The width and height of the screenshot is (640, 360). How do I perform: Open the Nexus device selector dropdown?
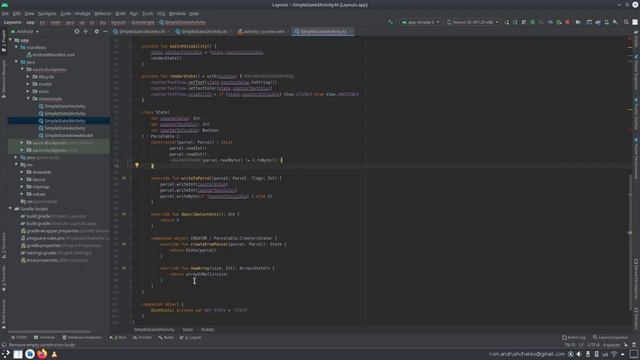tap(473, 22)
